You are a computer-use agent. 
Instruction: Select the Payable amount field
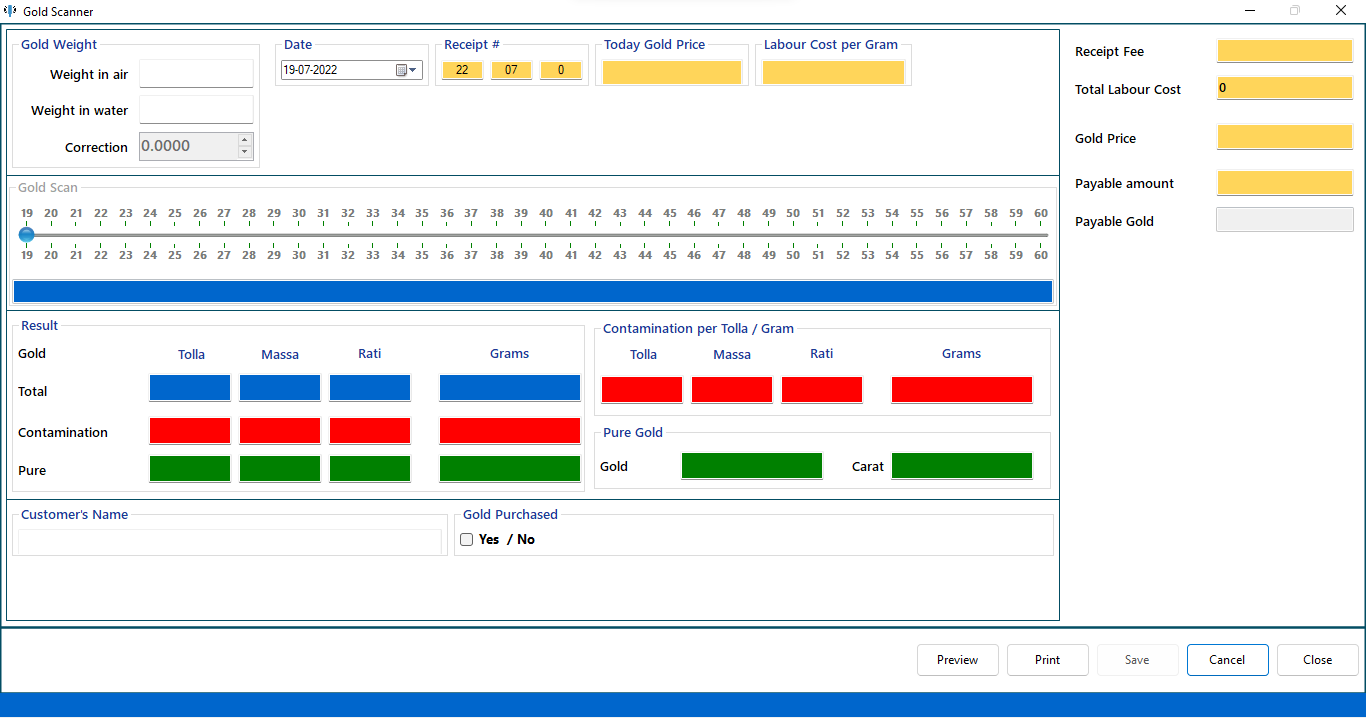(x=1284, y=183)
